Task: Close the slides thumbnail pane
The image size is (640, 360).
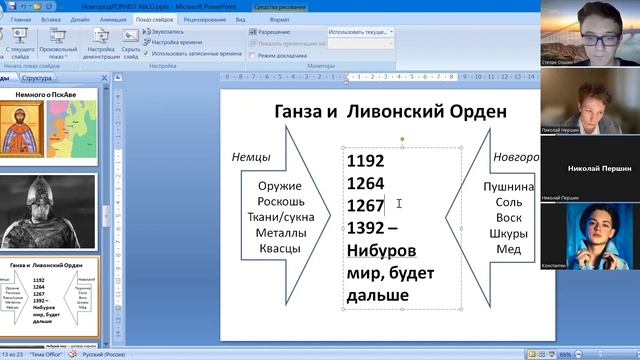Action: [104, 78]
